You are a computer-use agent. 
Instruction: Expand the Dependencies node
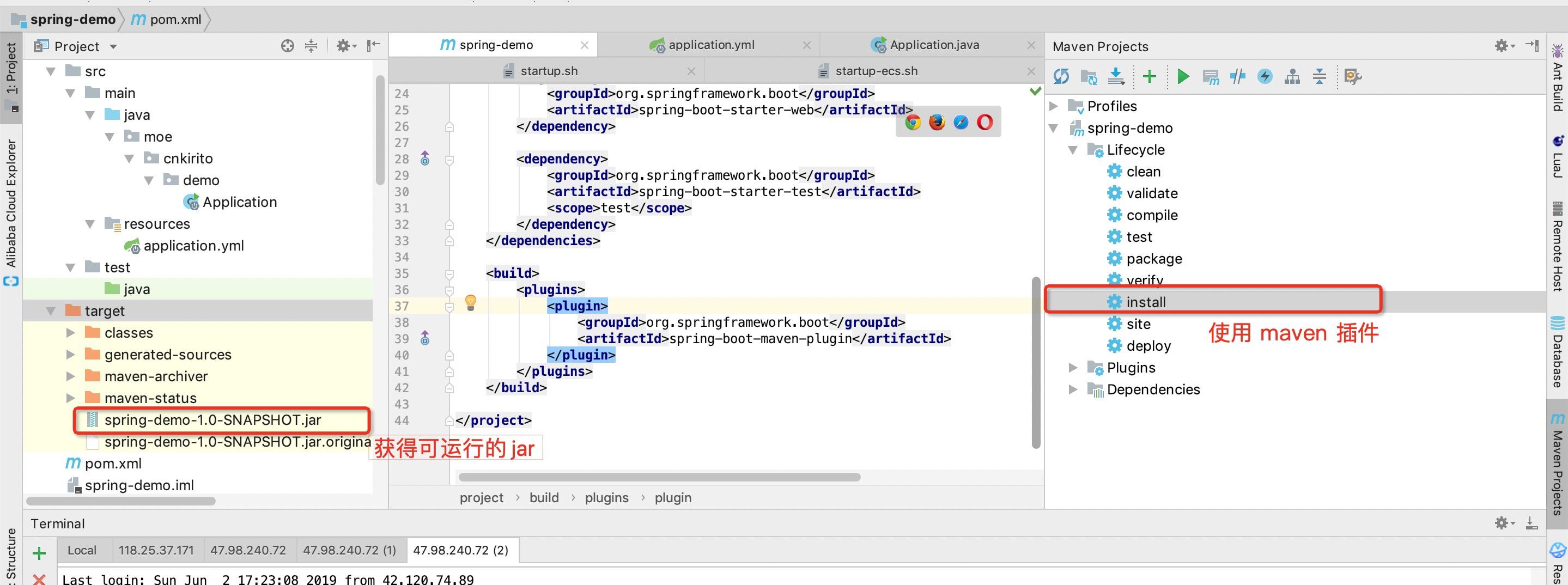[x=1073, y=389]
